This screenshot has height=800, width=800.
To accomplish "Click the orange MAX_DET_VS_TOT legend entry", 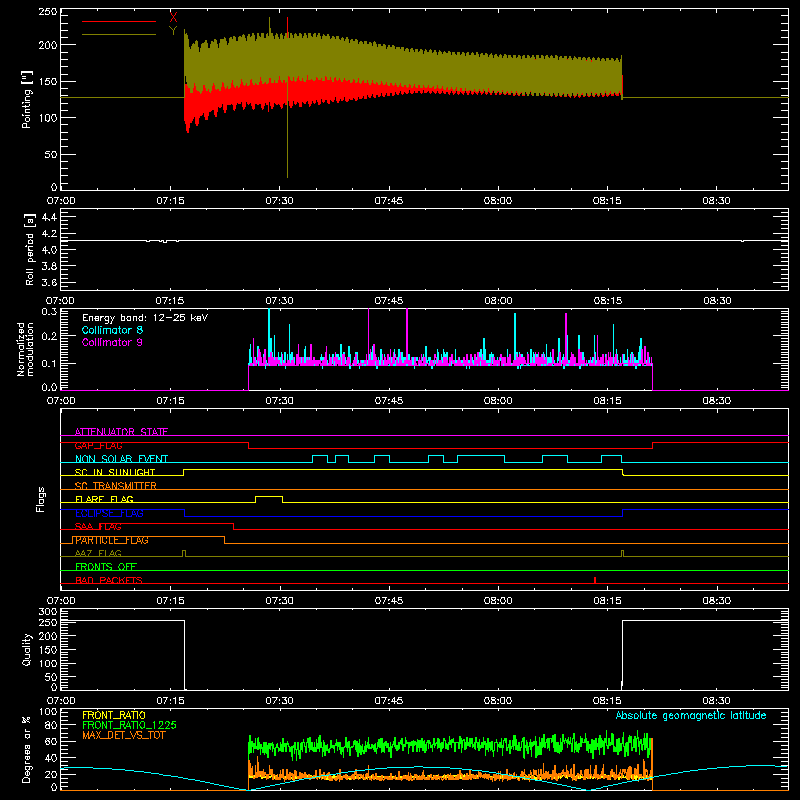I will click(x=124, y=735).
